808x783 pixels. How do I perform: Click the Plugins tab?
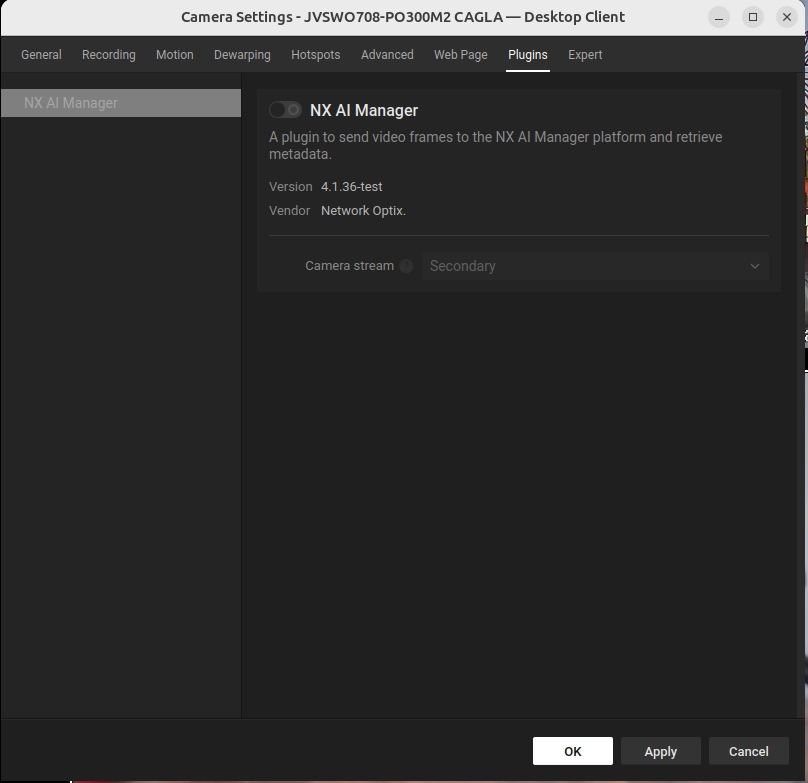coord(527,55)
